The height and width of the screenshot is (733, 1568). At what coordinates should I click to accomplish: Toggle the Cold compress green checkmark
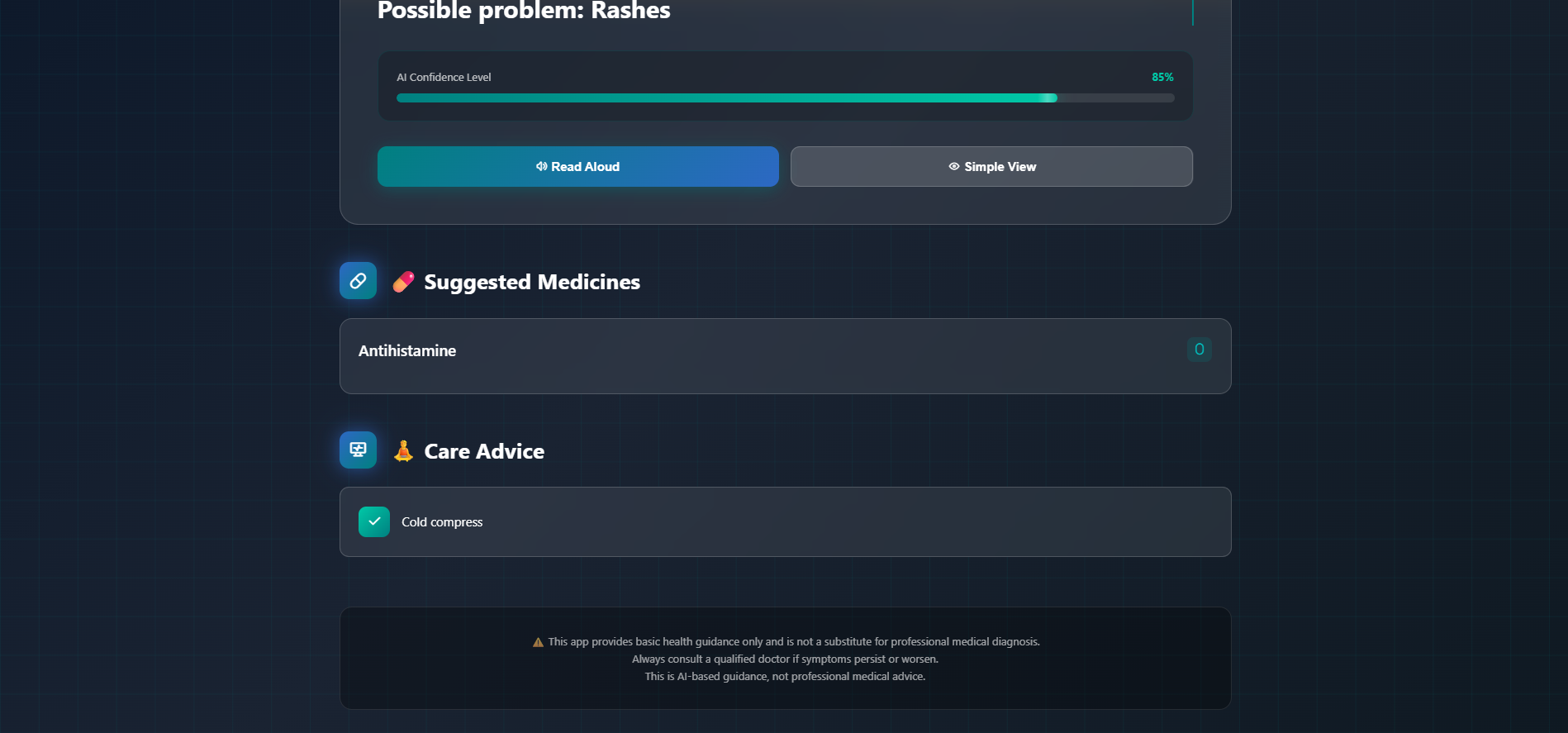pyautogui.click(x=374, y=522)
